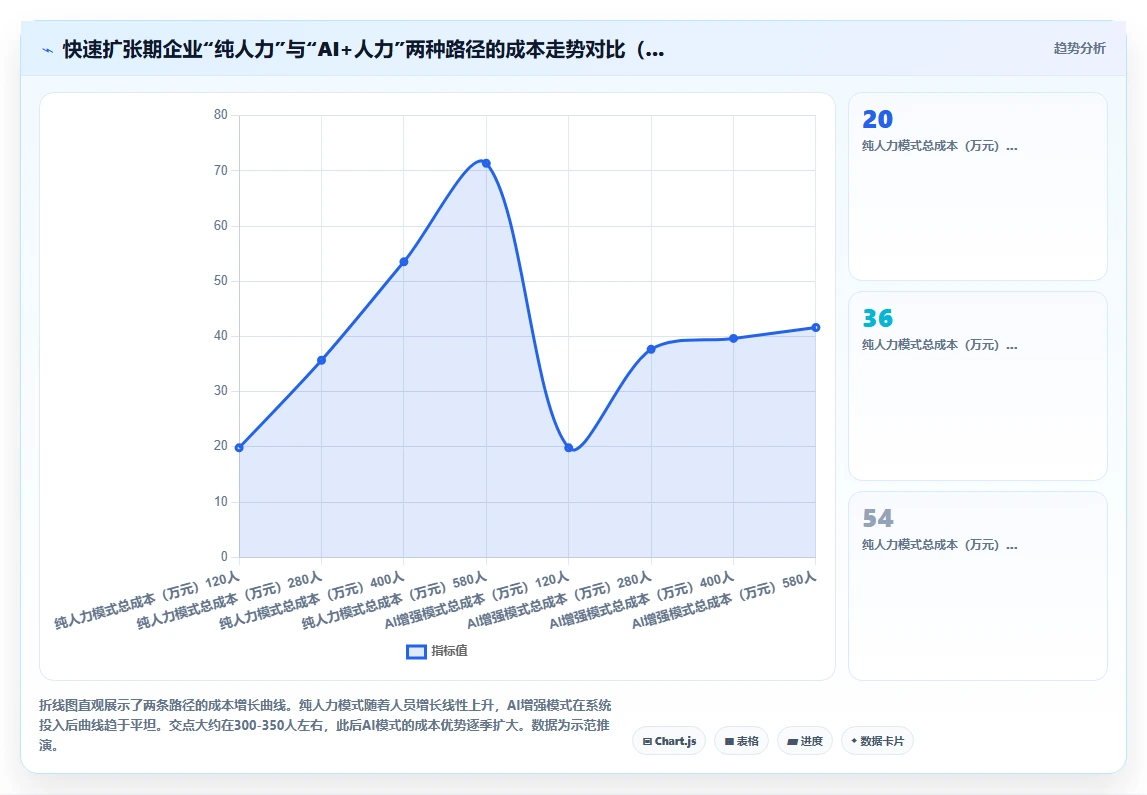This screenshot has height=795, width=1147.
Task: Click the 指标值 legend label
Action: (x=449, y=651)
